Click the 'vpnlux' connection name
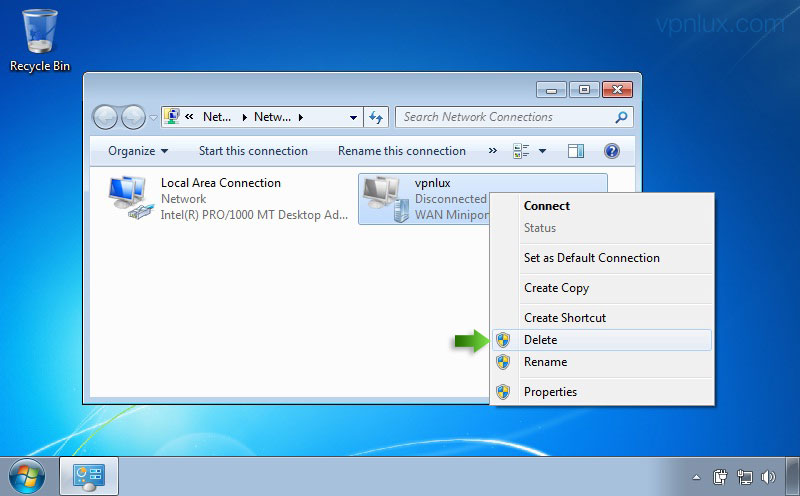Viewport: 800px width, 496px height. point(433,183)
